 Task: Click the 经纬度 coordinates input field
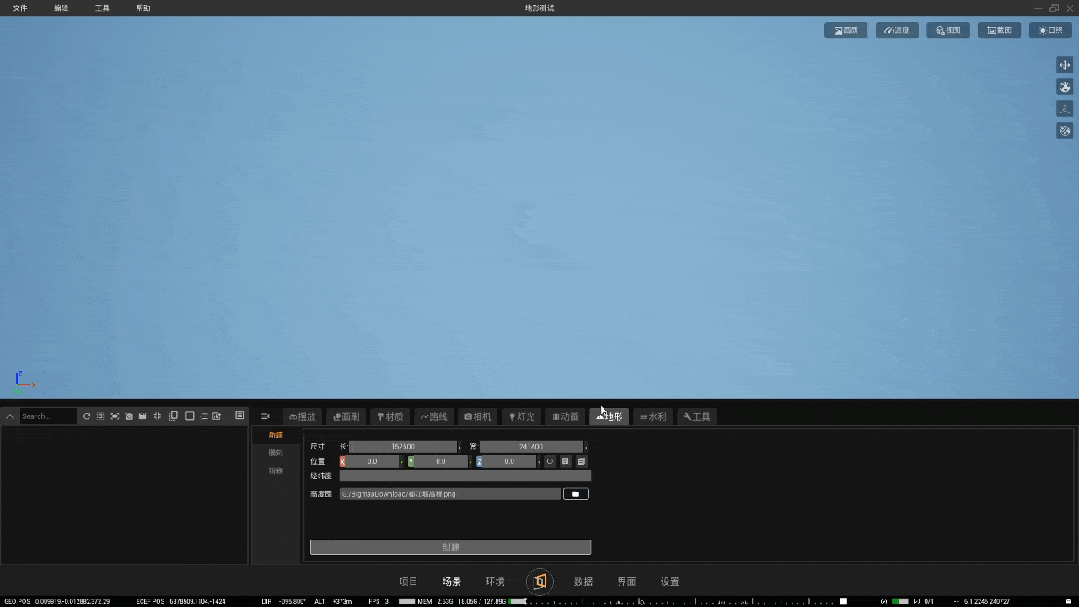465,476
